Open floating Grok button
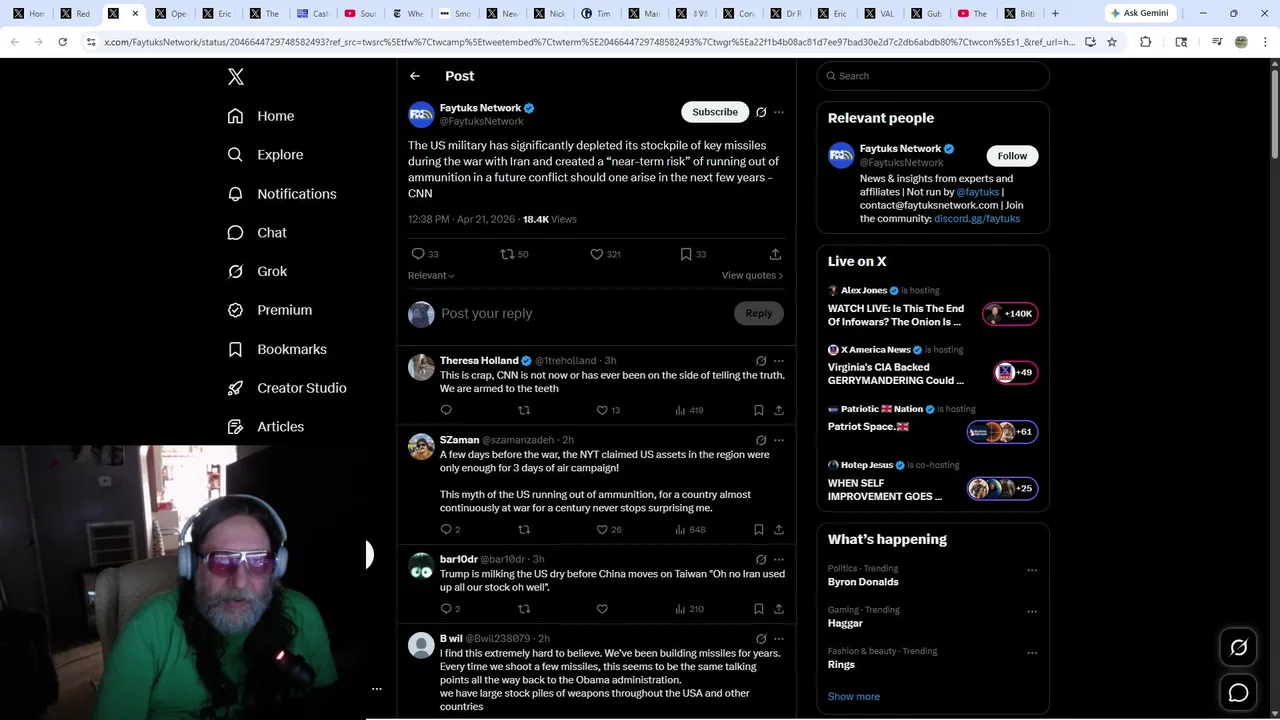Viewport: 1280px width, 720px height. 1239,648
